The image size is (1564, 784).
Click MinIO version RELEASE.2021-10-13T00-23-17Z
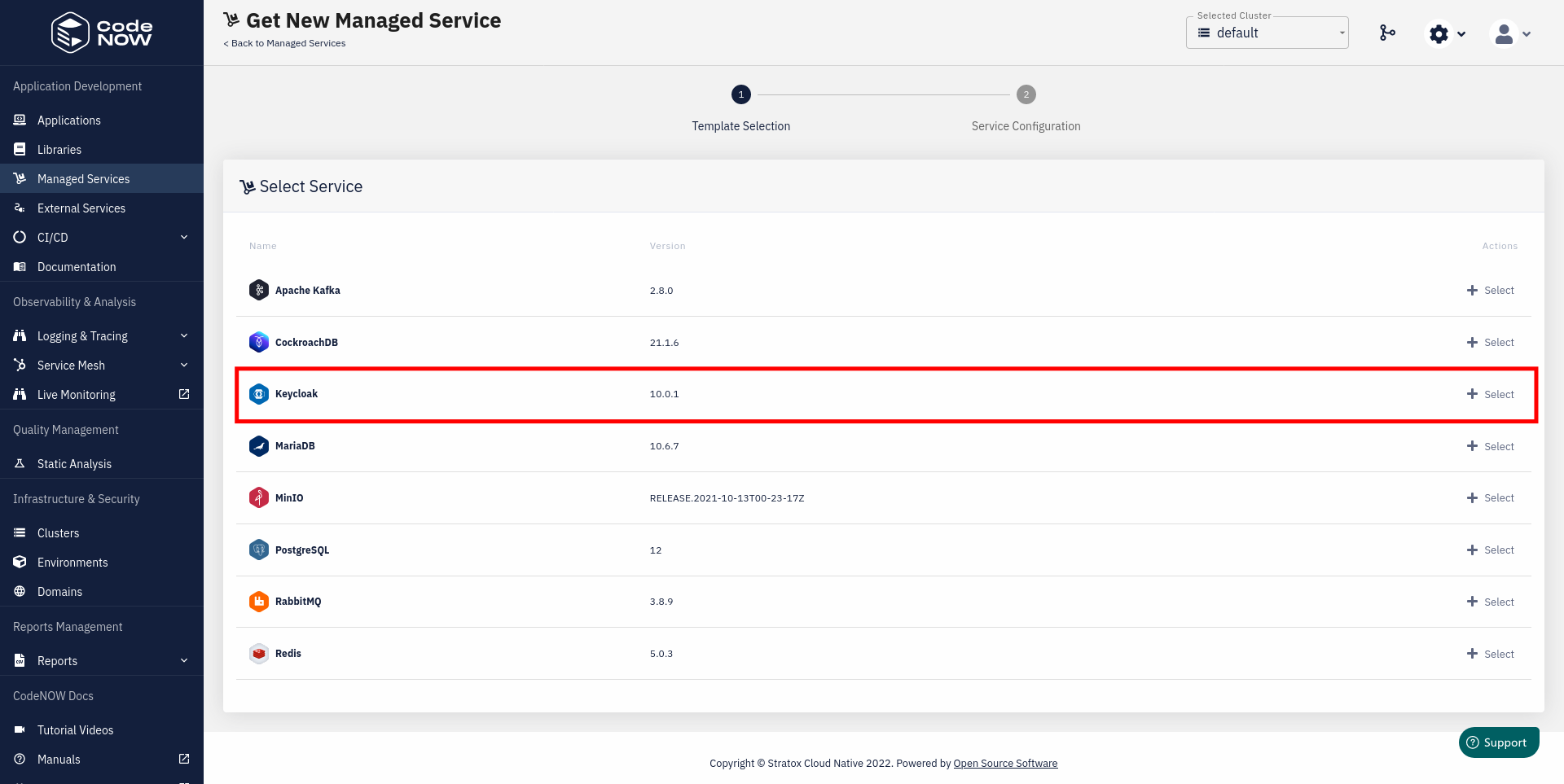click(727, 498)
